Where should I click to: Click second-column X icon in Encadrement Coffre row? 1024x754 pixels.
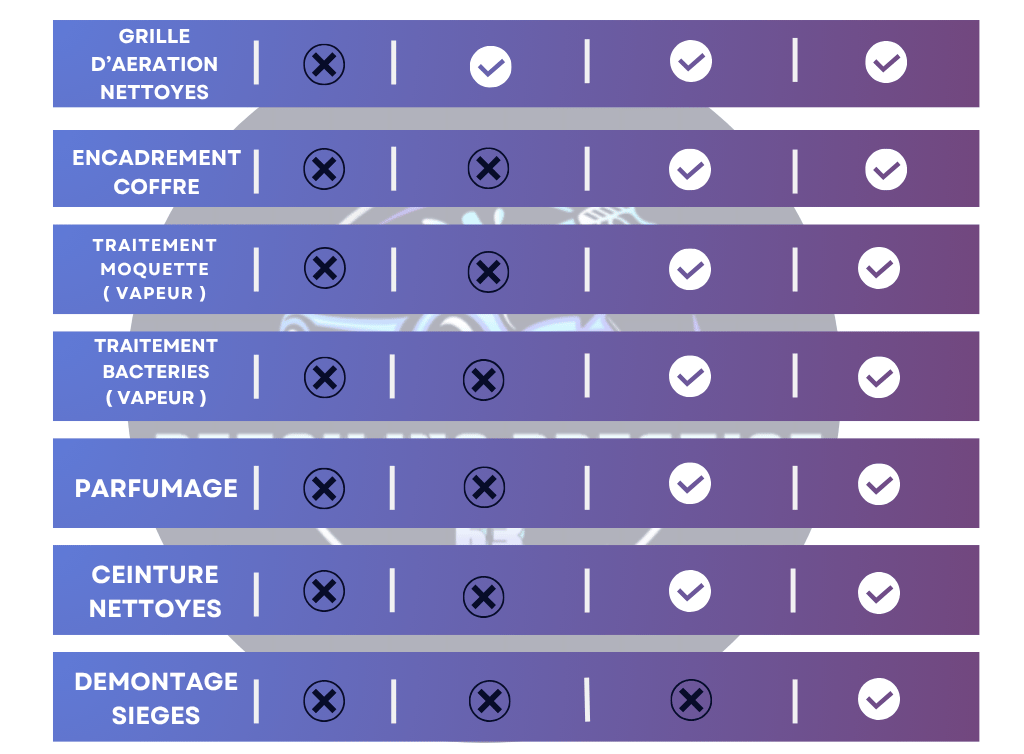click(488, 168)
